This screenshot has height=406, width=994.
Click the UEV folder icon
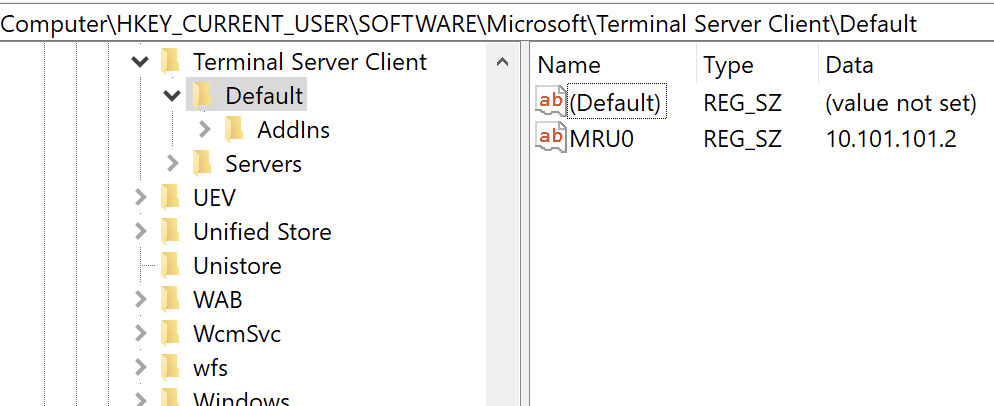[x=170, y=197]
